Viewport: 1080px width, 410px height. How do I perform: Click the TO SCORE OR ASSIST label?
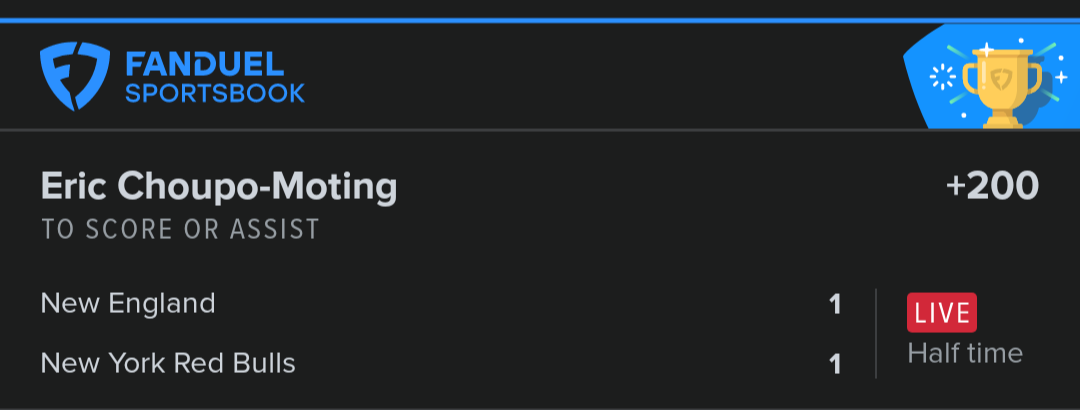point(180,229)
